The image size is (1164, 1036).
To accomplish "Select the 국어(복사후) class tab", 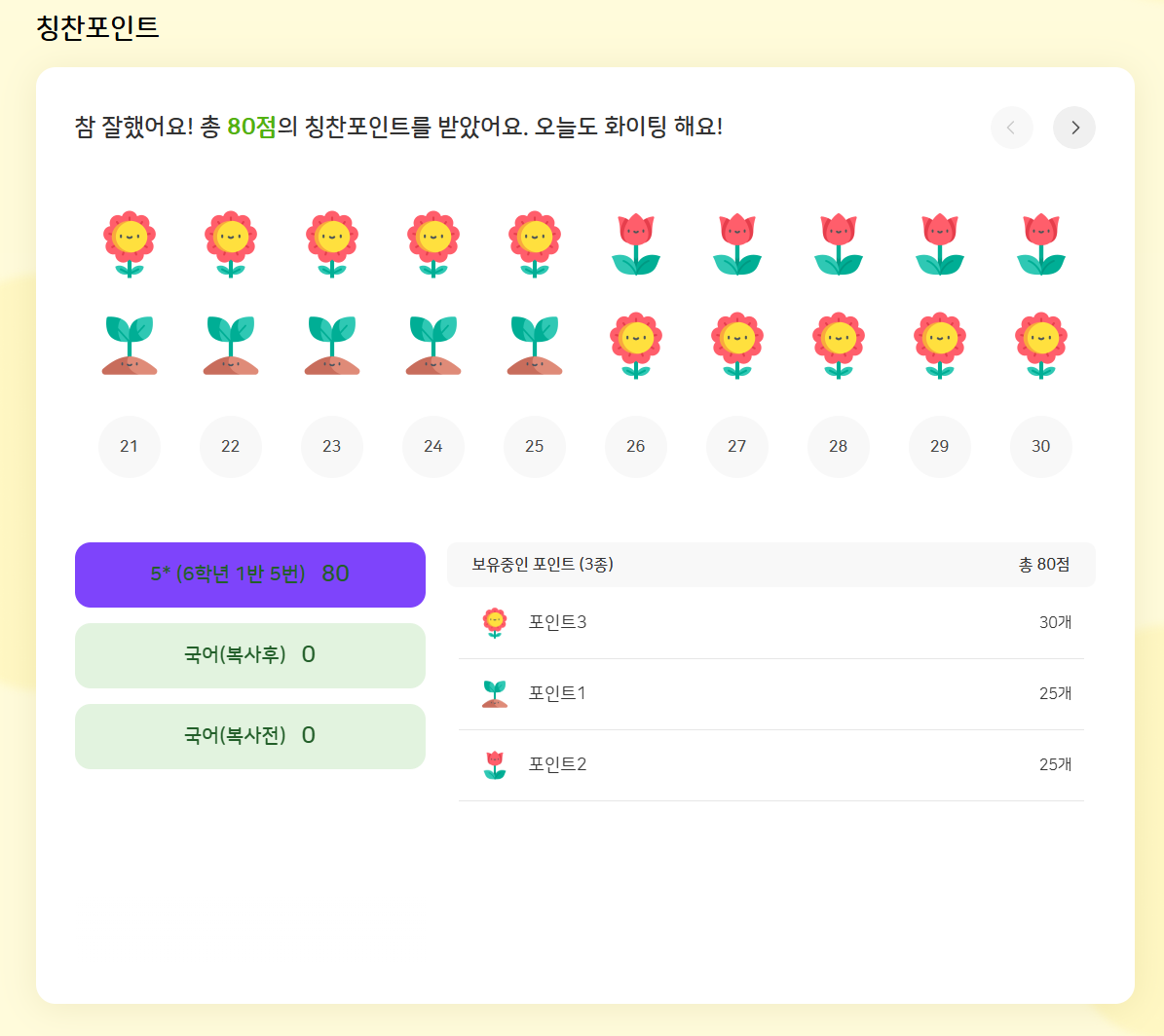I will tap(250, 655).
